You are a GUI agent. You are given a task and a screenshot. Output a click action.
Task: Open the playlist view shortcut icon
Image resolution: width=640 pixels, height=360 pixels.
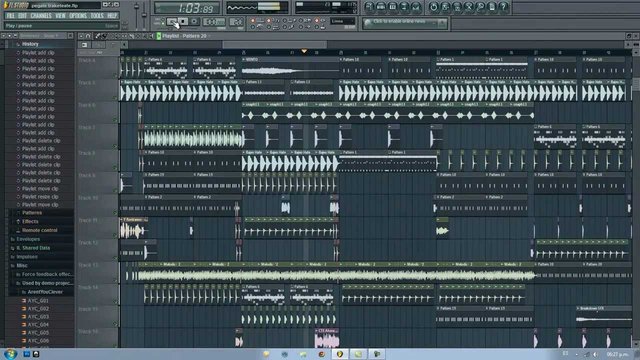pos(369,7)
